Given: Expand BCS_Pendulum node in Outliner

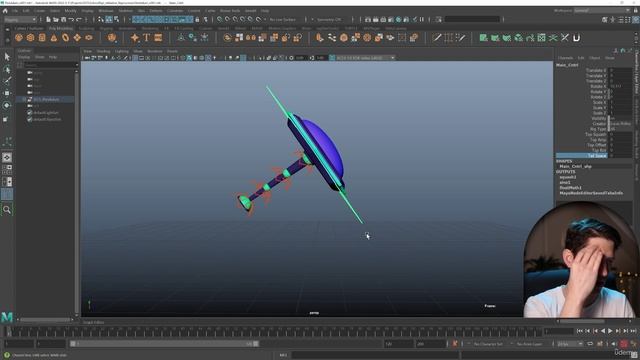Looking at the screenshot, I should pyautogui.click(x=24, y=100).
